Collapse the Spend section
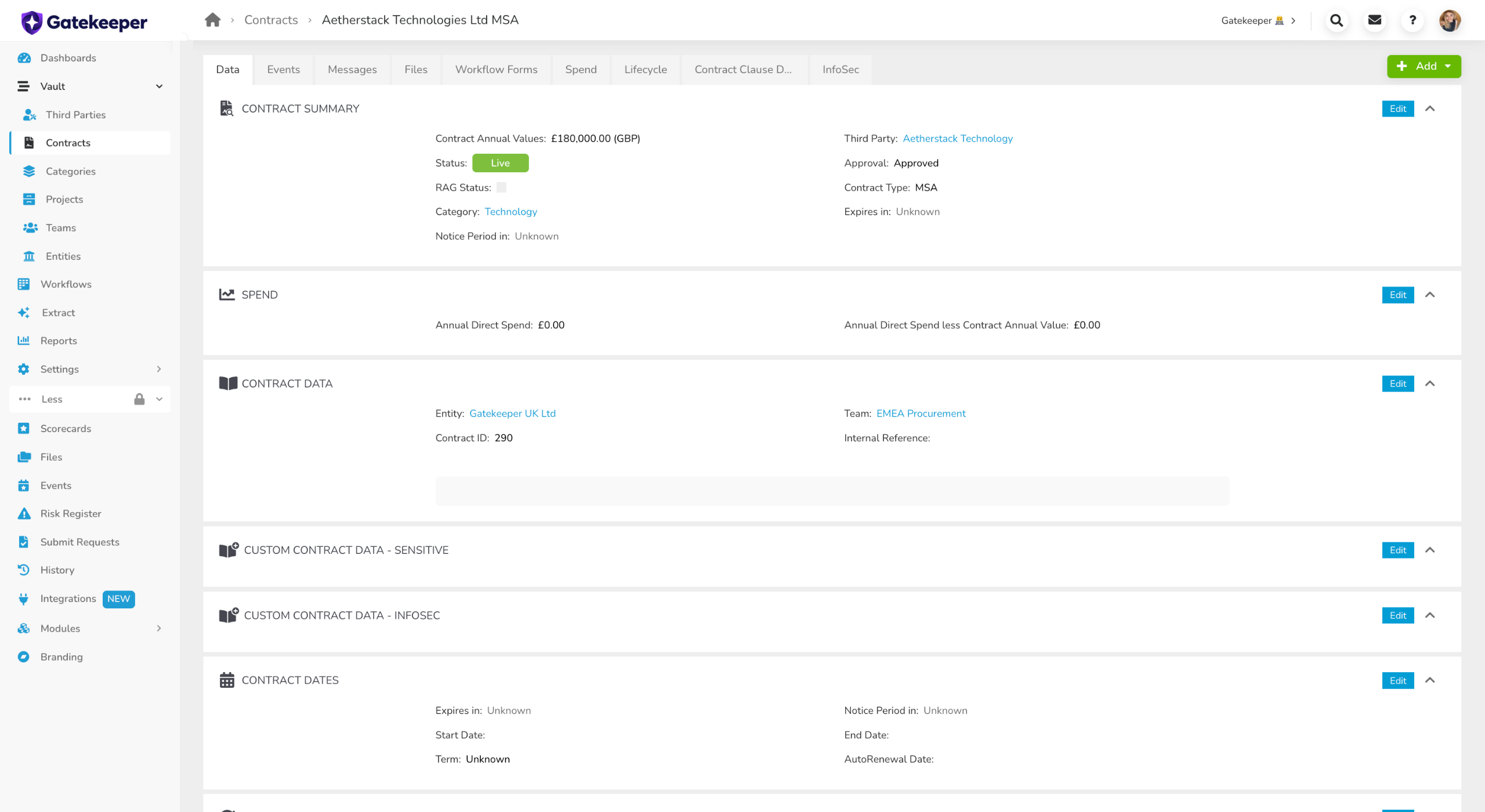1485x812 pixels. [x=1430, y=295]
